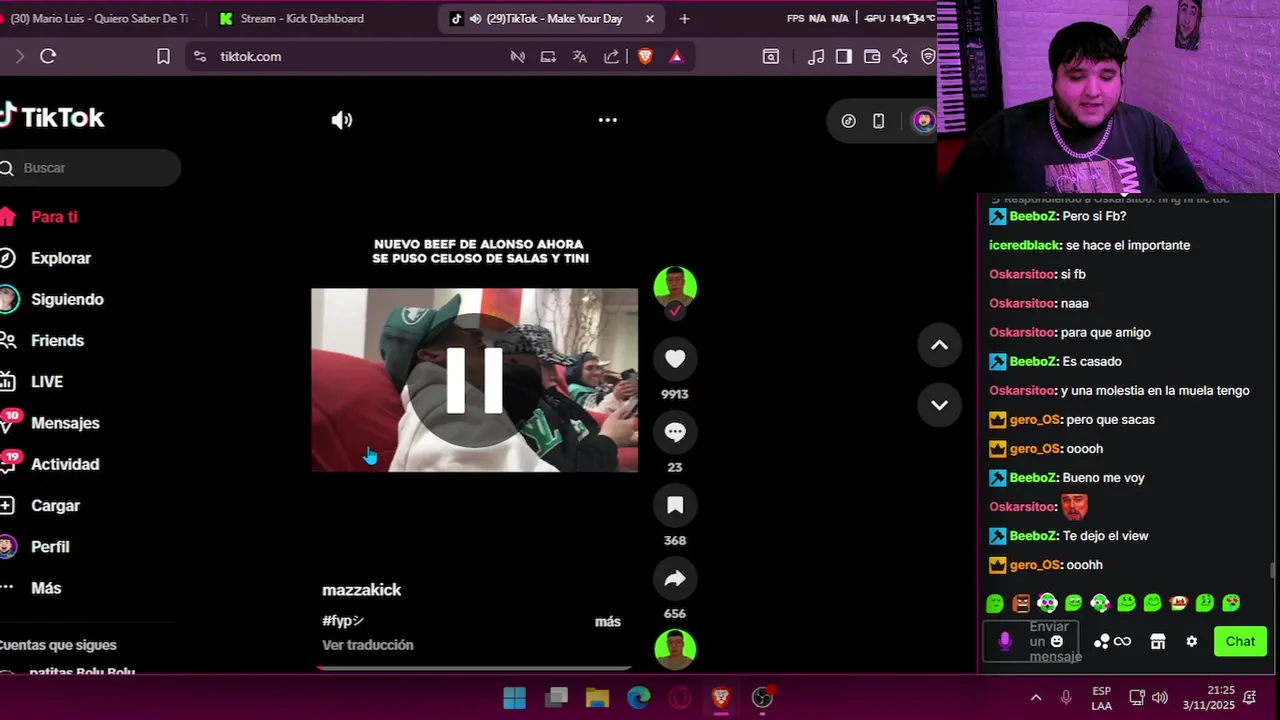Open the Brave VPN shield icon

(x=928, y=57)
